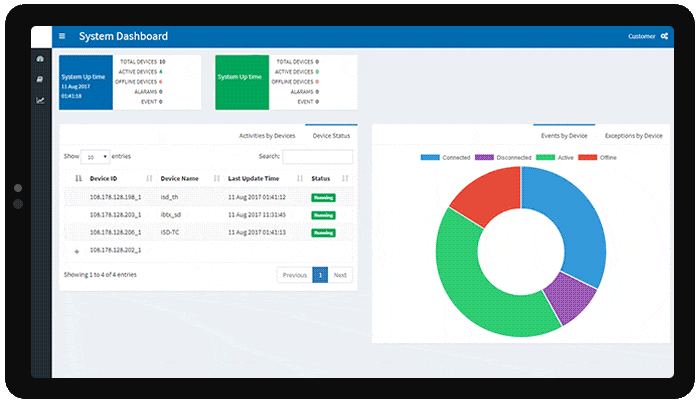The image size is (700, 402).
Task: Click TOTAL DEVICES in the blue card
Action: [x=138, y=62]
